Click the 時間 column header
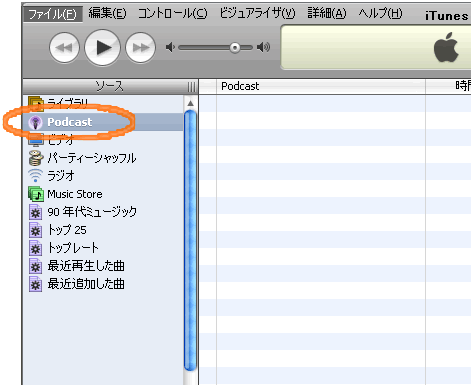Image resolution: width=471 pixels, height=385 pixels. pos(449,87)
